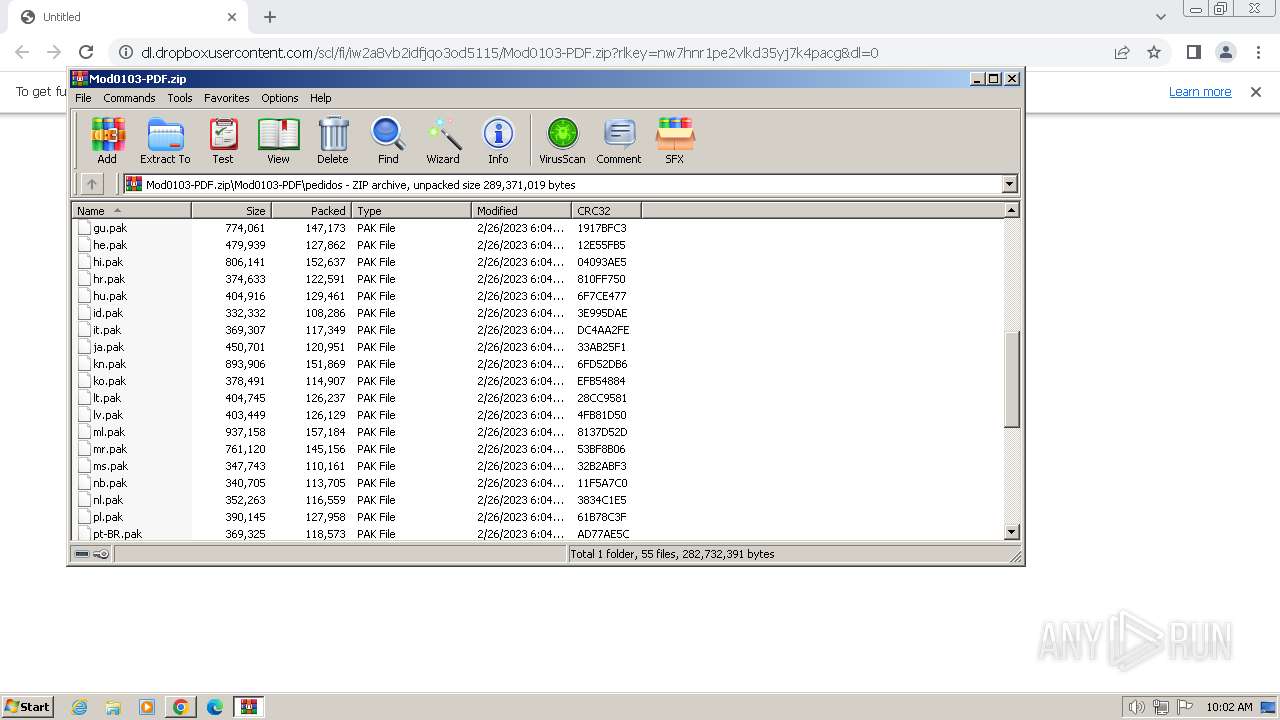Expand the archive path dropdown

click(1009, 184)
